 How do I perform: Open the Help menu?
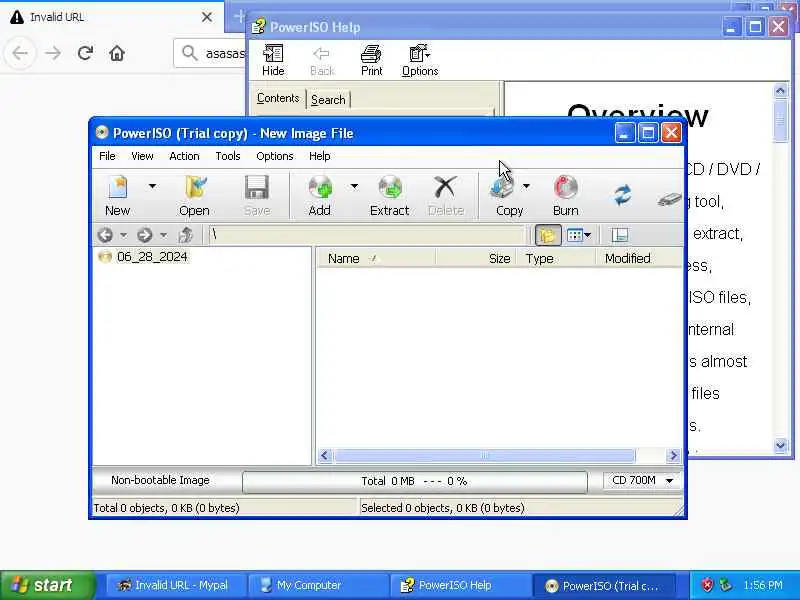(x=319, y=156)
